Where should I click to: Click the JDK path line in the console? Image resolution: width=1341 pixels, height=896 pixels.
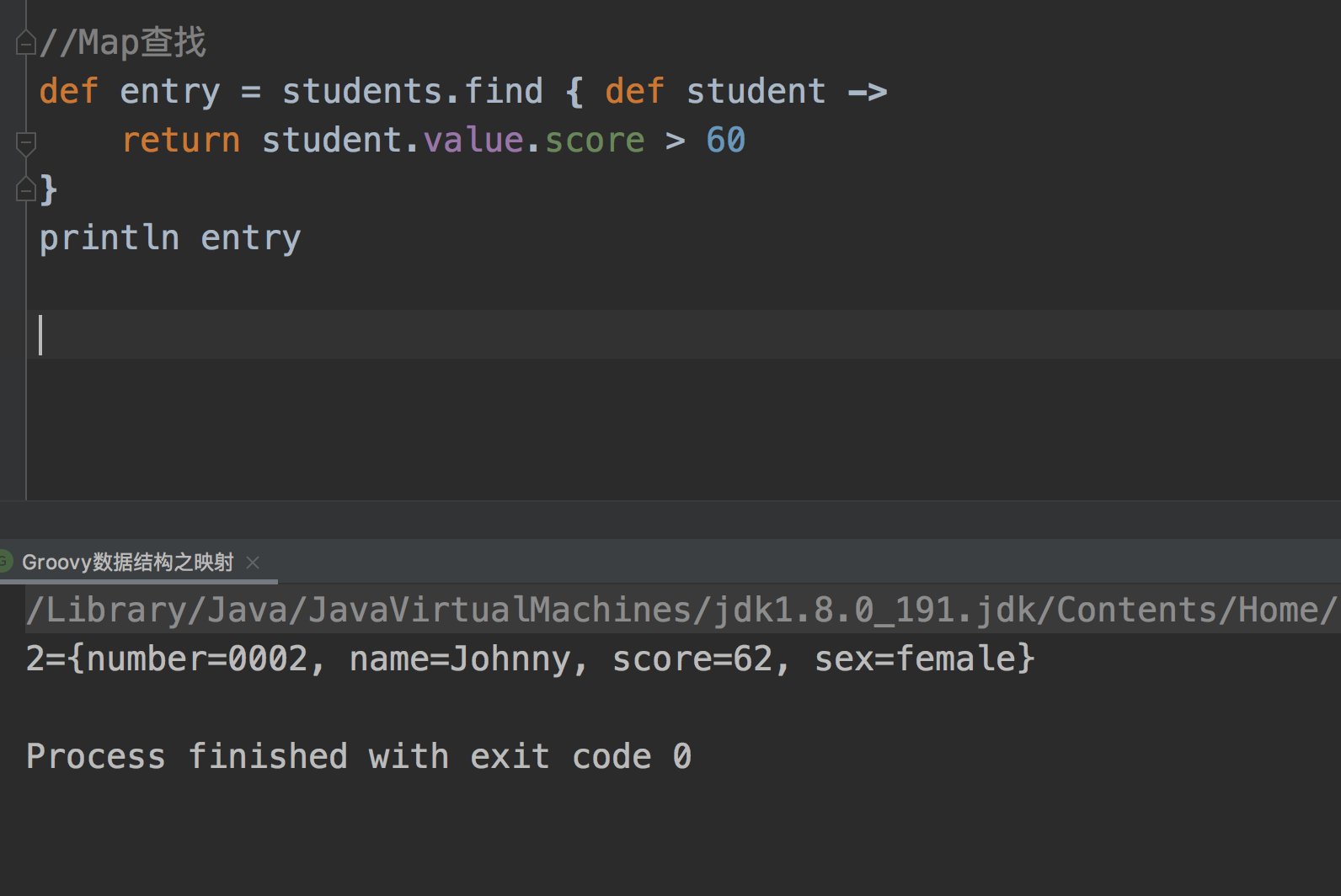(681, 610)
